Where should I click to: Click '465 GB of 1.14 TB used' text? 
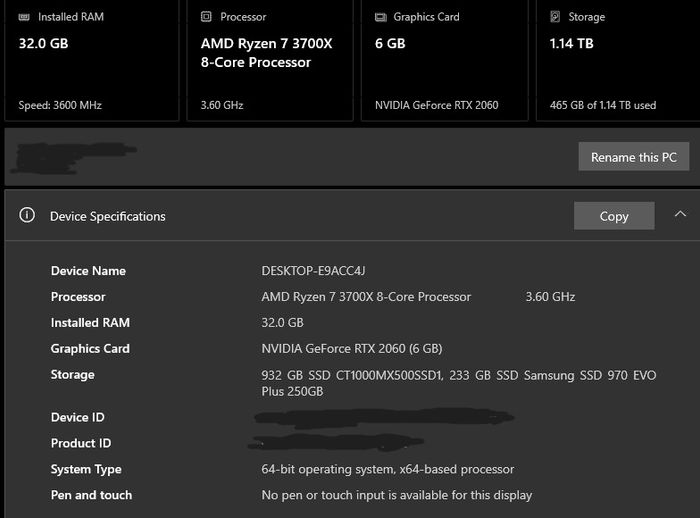[603, 105]
